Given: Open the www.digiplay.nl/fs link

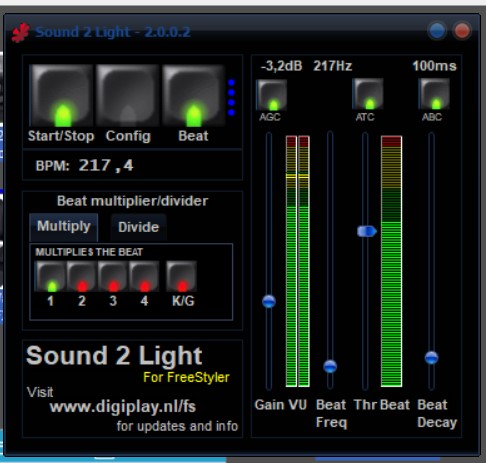Looking at the screenshot, I should [x=123, y=407].
